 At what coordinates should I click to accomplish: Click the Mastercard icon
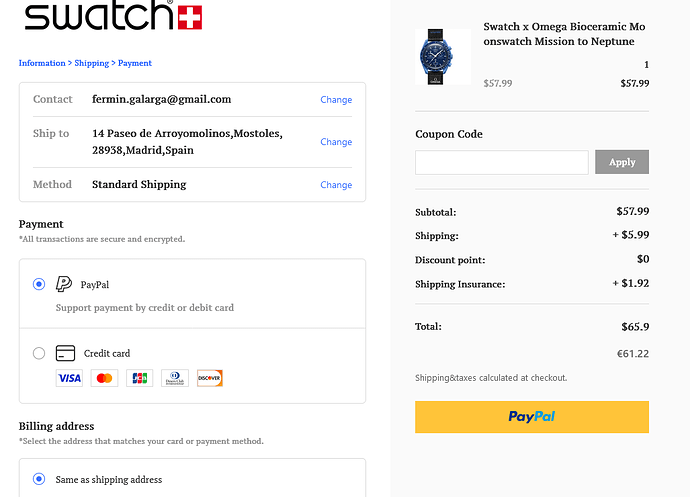(x=104, y=378)
